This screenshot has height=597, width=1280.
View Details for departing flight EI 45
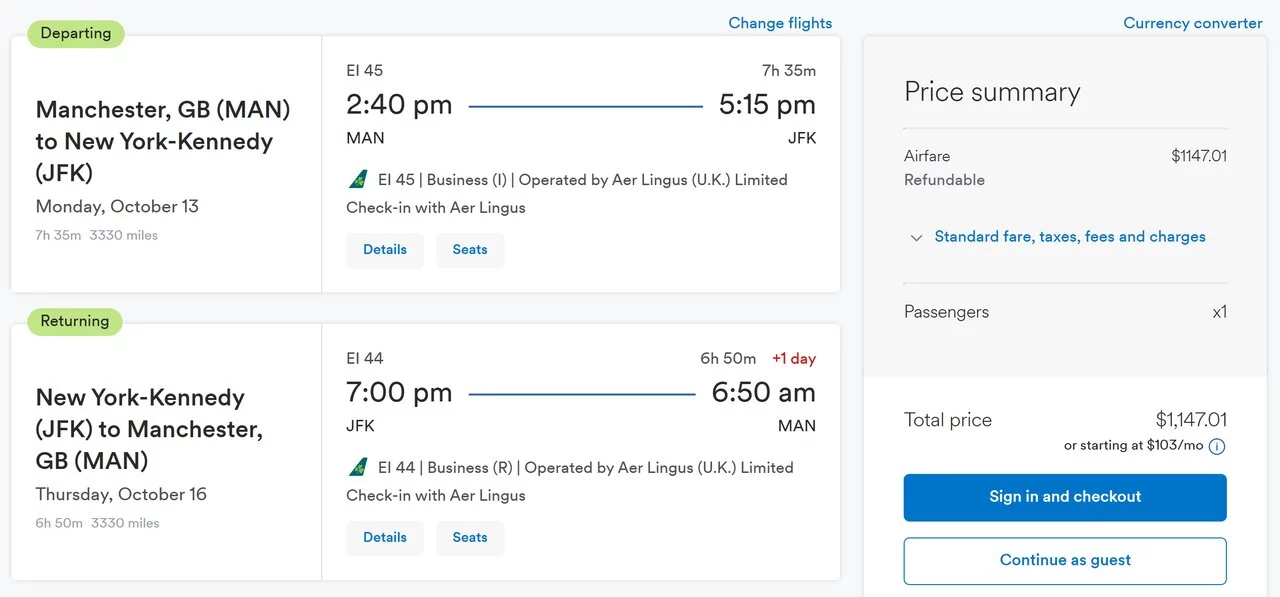pos(385,250)
